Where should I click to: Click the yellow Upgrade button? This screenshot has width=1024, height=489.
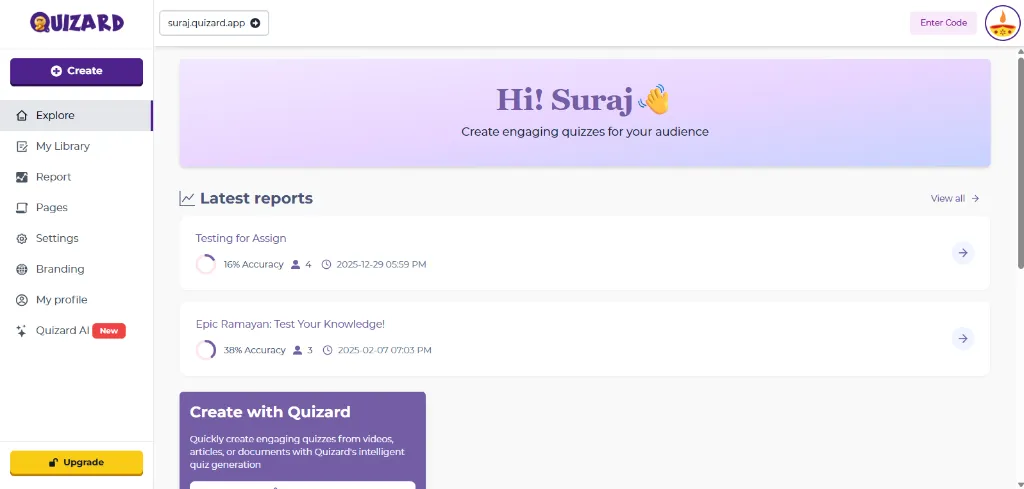76,462
